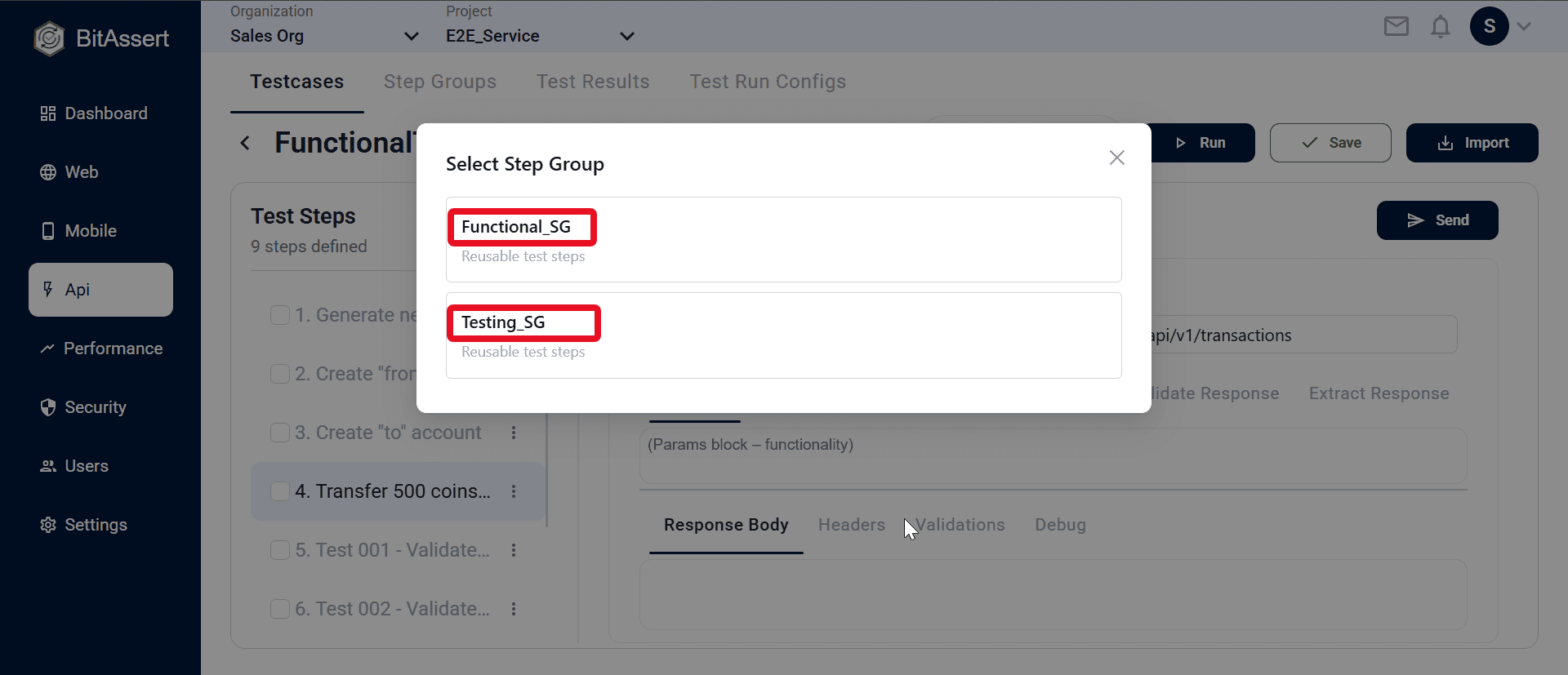This screenshot has height=675, width=1568.
Task: Close the Select Step Group dialog
Action: (1117, 158)
